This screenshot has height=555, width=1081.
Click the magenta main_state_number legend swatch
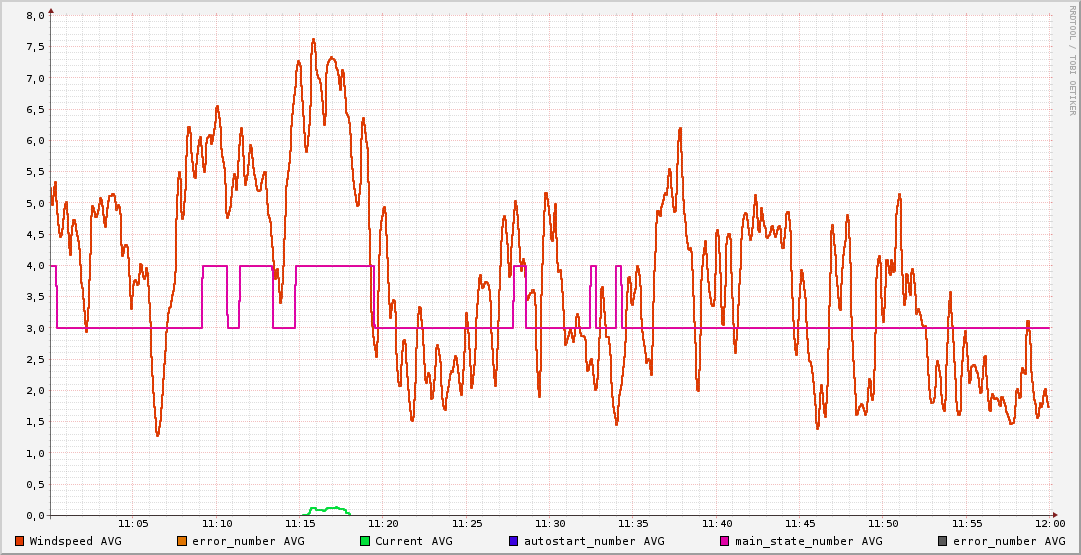pos(724,541)
